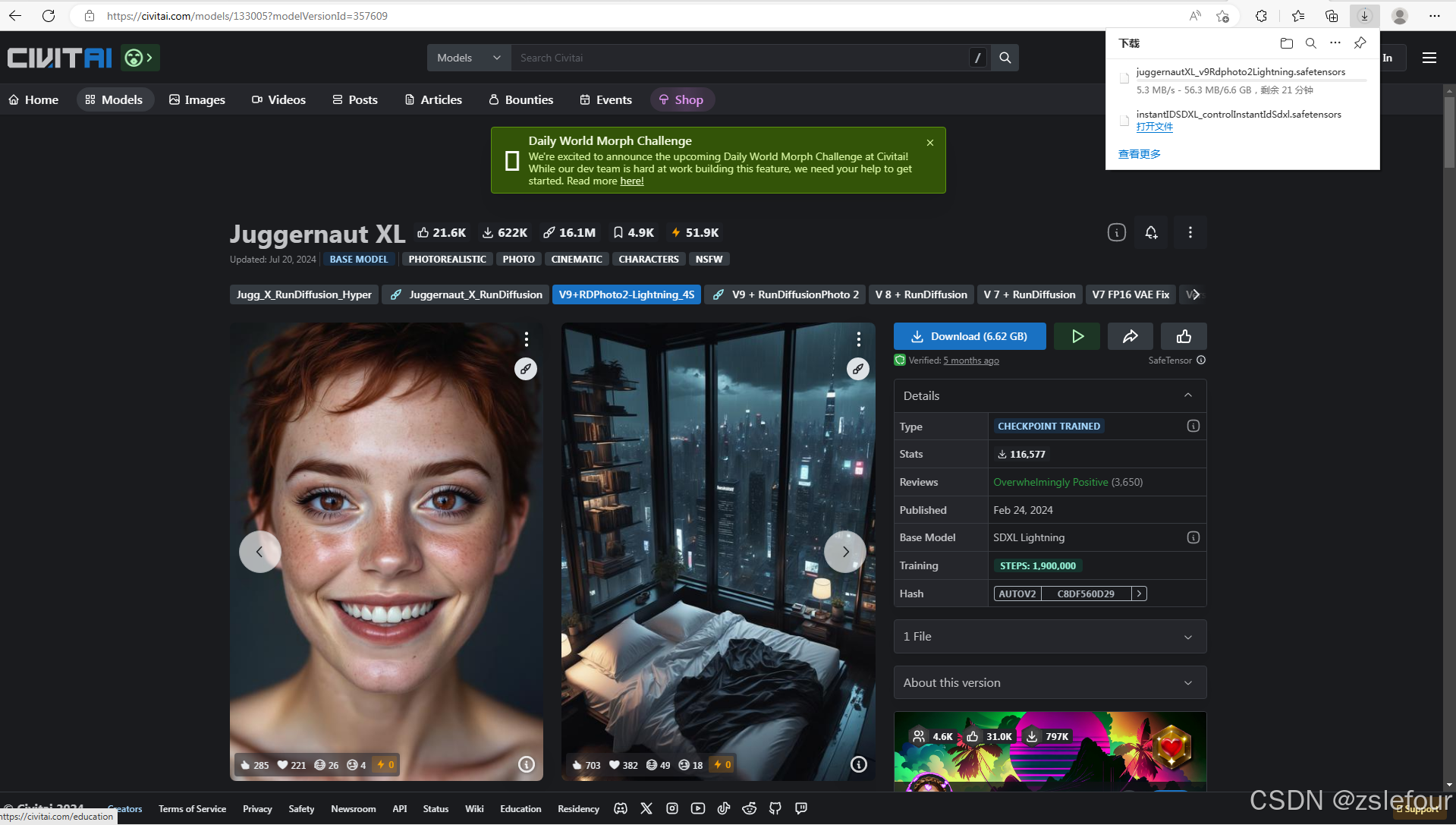Open the downloaded instantID file link

1154,127
